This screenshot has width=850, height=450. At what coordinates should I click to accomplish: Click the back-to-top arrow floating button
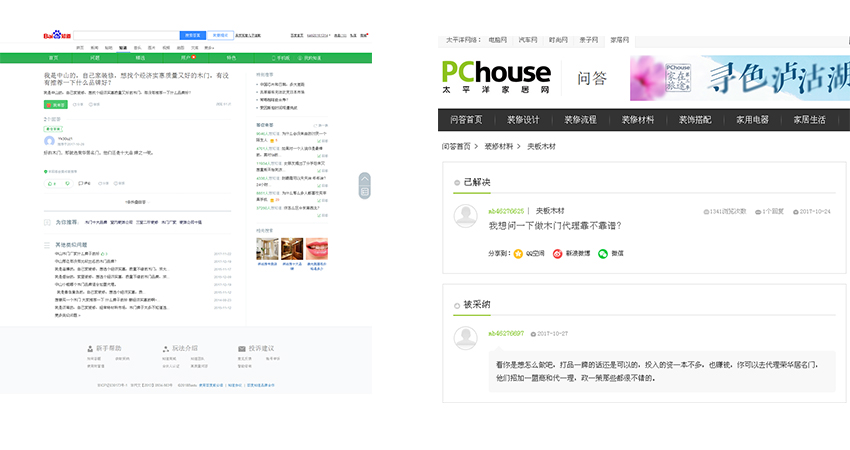365,179
